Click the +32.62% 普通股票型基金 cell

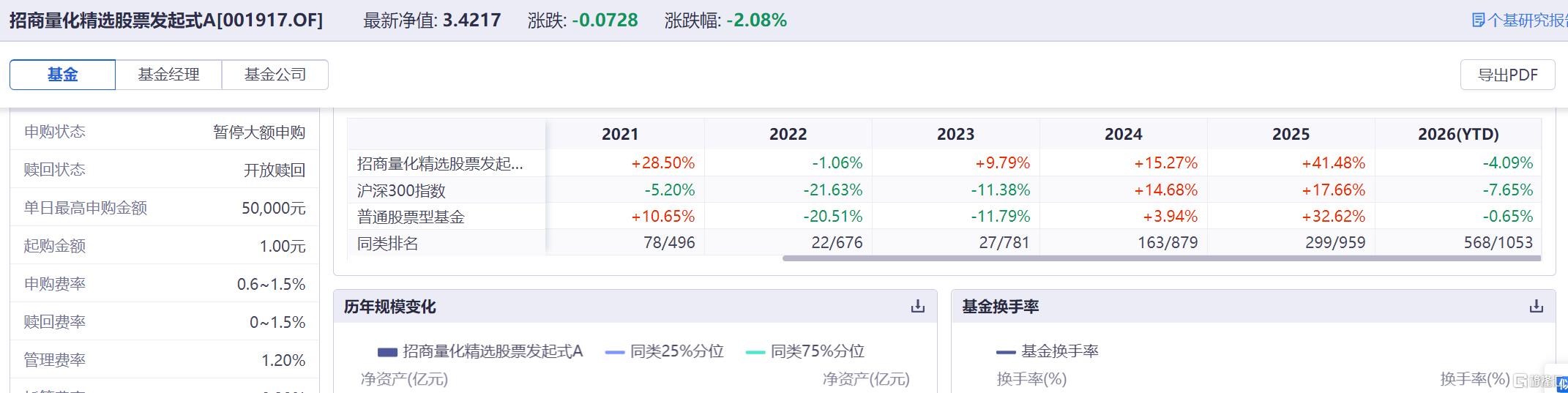click(1333, 217)
